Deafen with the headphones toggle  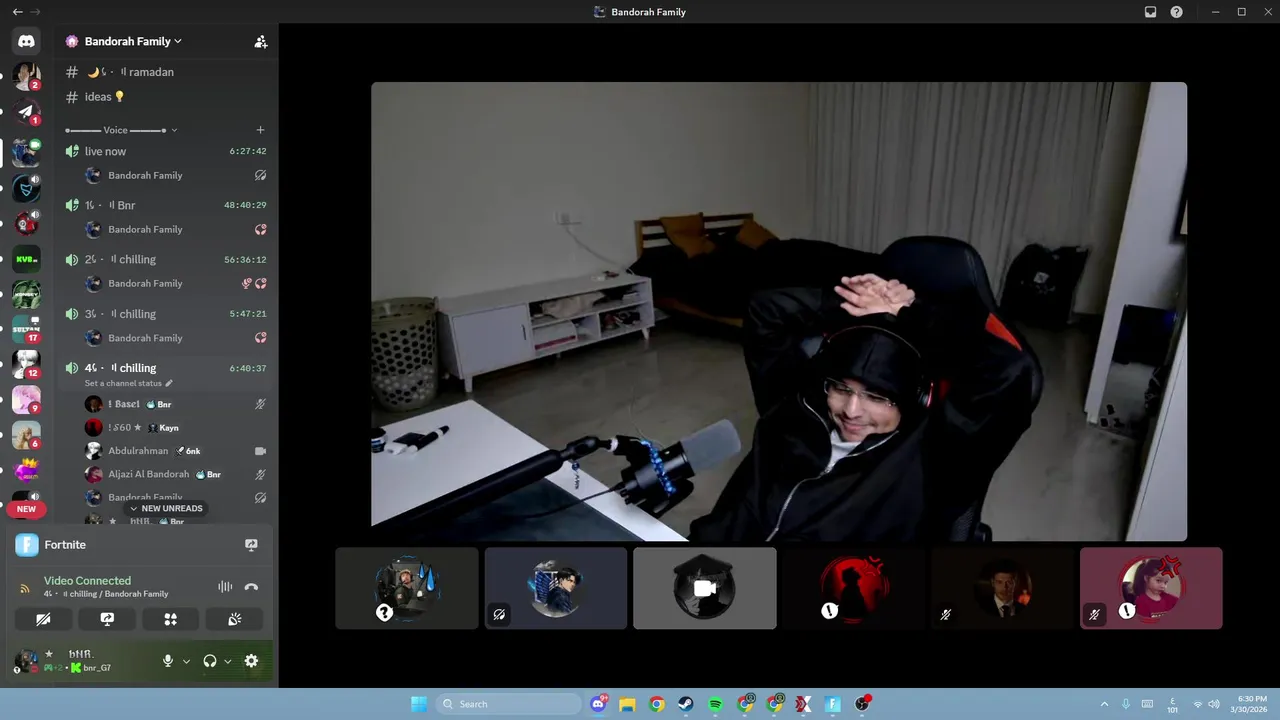click(210, 661)
